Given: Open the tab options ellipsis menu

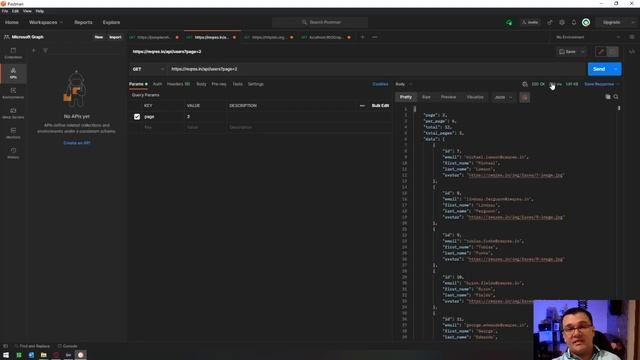Looking at the screenshot, I should point(375,37).
